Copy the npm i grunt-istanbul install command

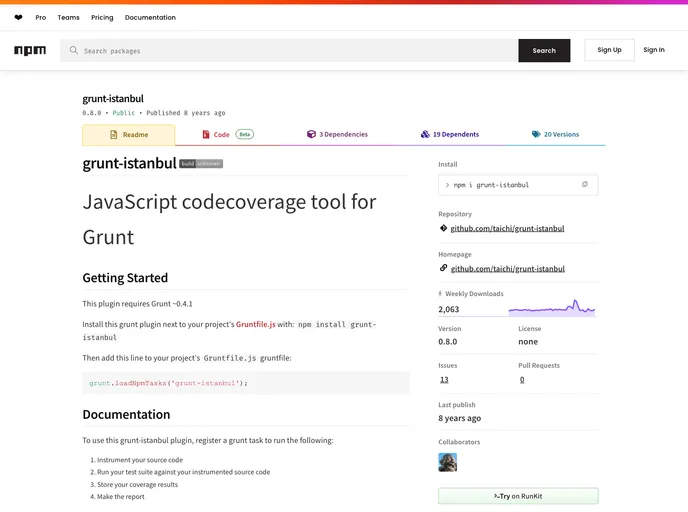pos(584,185)
